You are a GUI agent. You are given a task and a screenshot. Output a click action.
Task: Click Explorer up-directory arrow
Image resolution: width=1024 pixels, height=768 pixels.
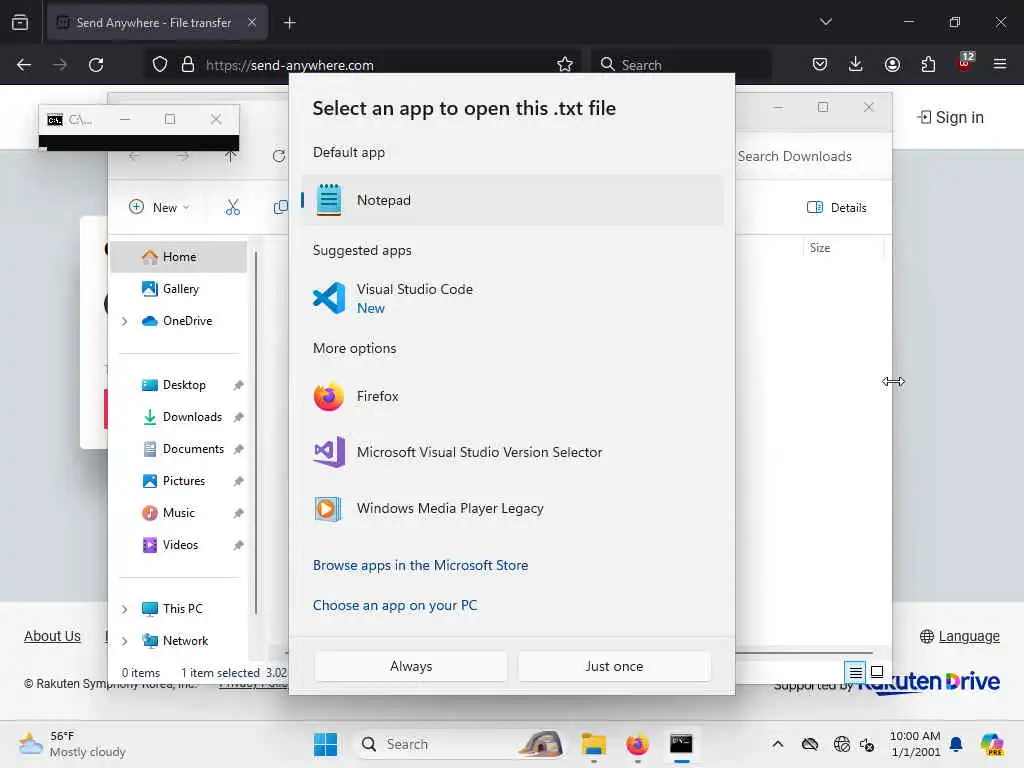coord(230,156)
